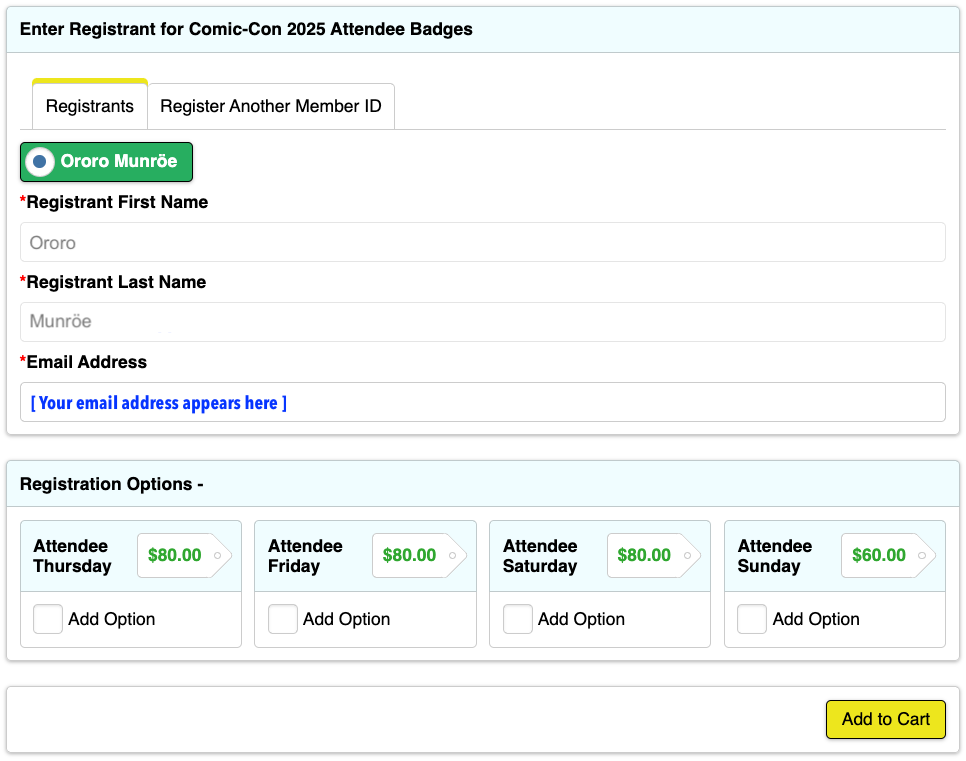Click the Attendee Thursday option header

tap(77, 556)
